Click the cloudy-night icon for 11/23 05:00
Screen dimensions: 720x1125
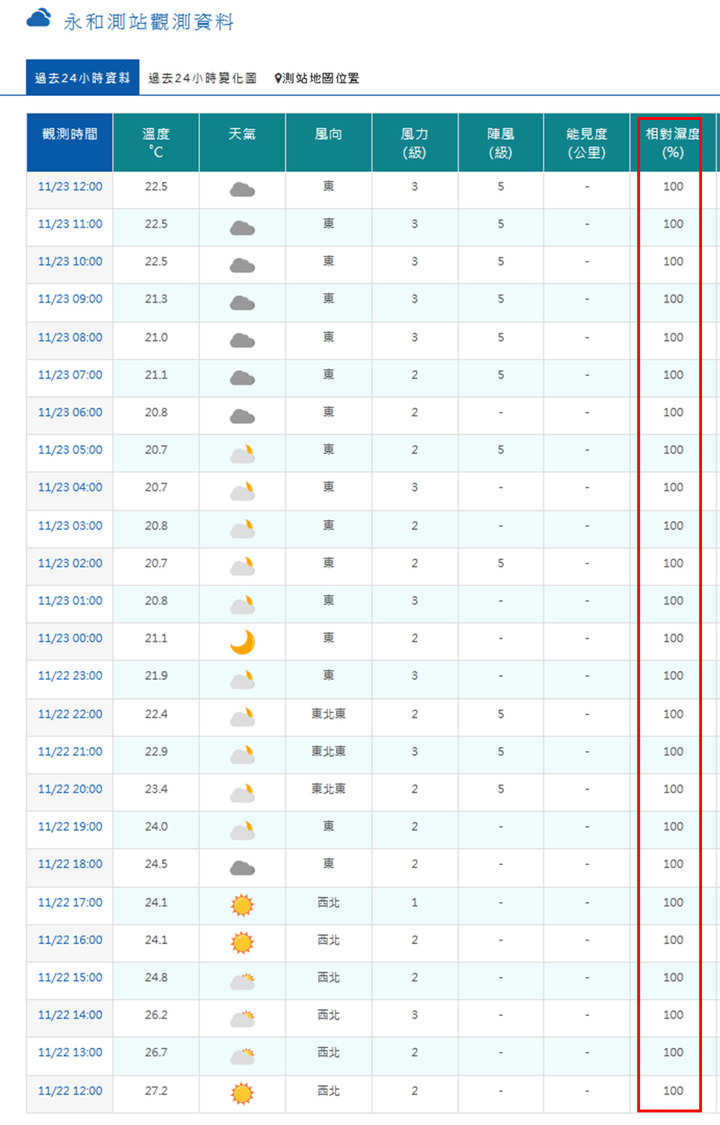[242, 453]
